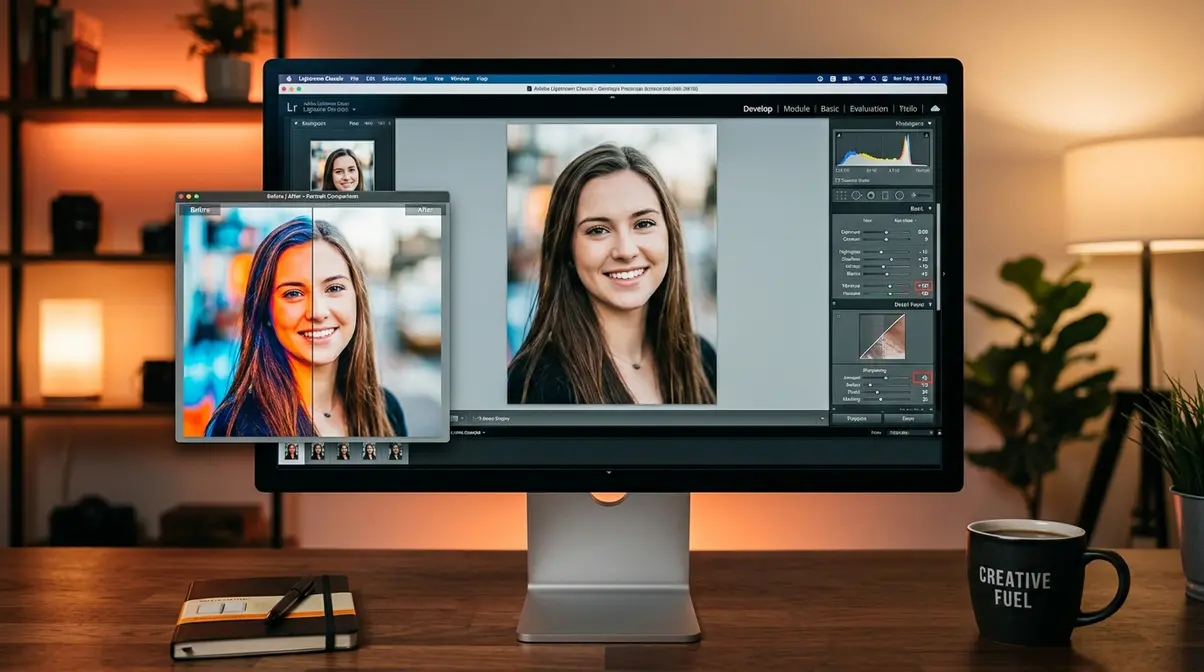Select the rectangle gradient tool icon
This screenshot has height=672, width=1204.
(x=885, y=195)
